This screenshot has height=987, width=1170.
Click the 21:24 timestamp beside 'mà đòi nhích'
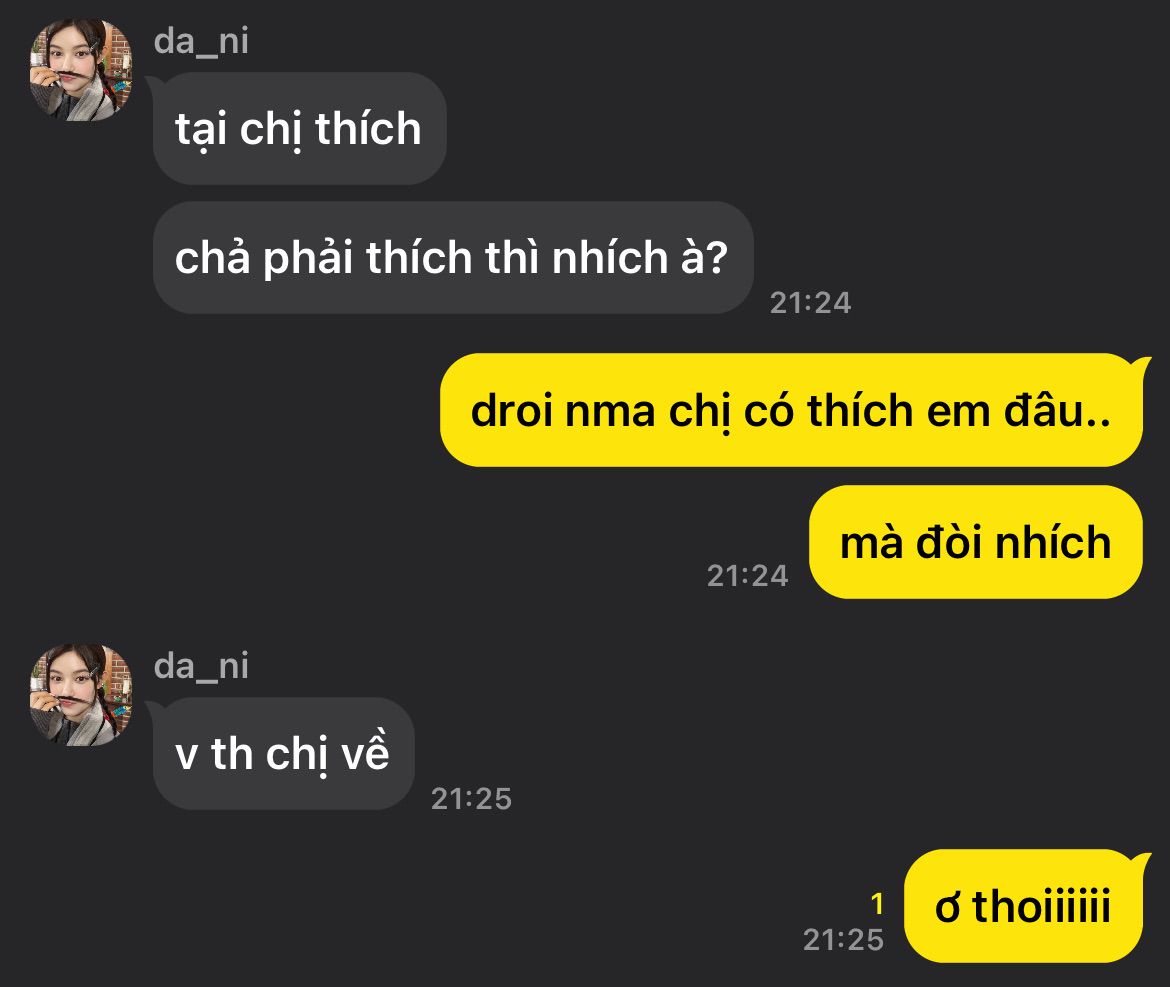(748, 575)
